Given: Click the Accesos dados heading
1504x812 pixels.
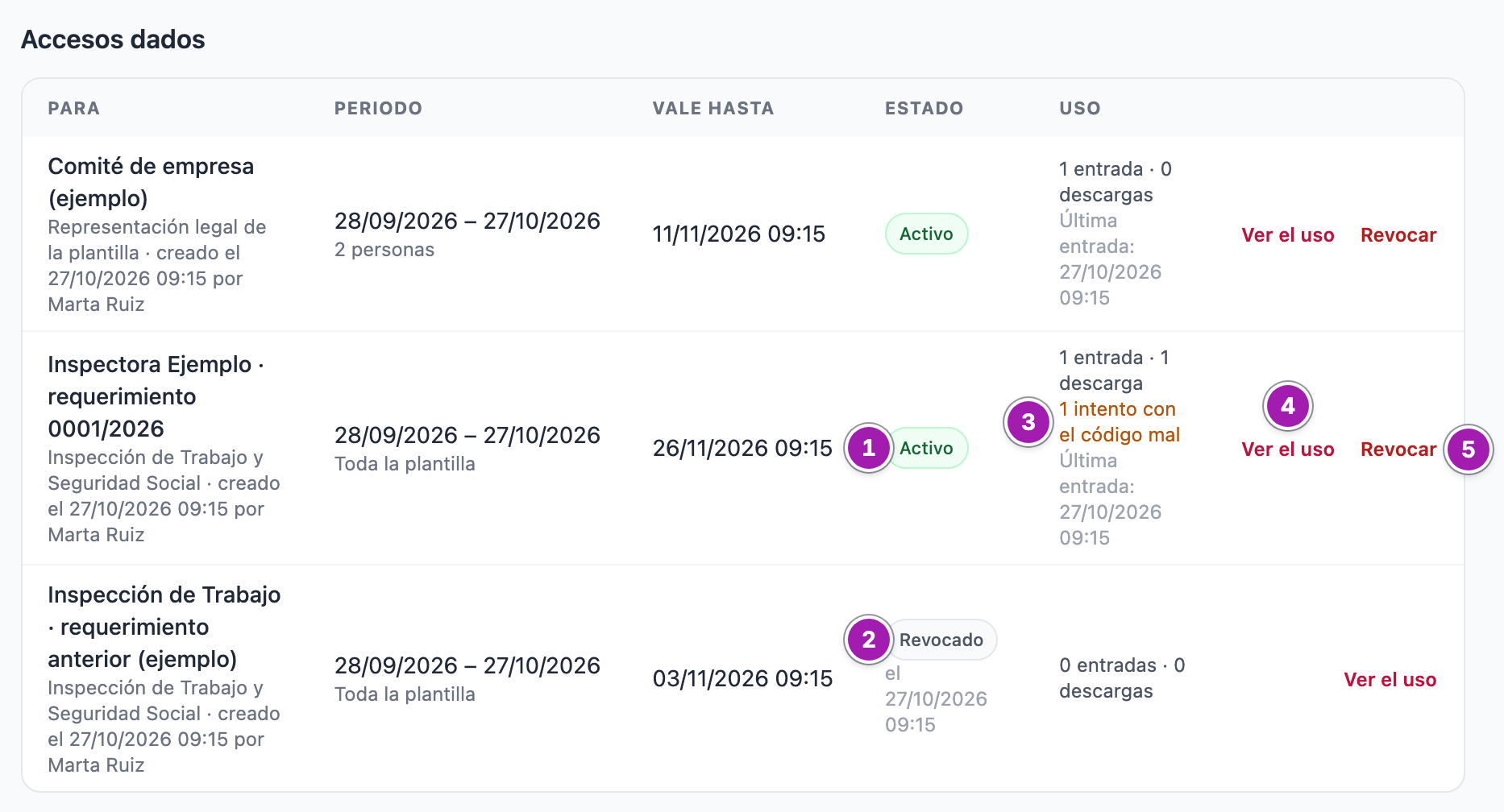Looking at the screenshot, I should coord(113,39).
